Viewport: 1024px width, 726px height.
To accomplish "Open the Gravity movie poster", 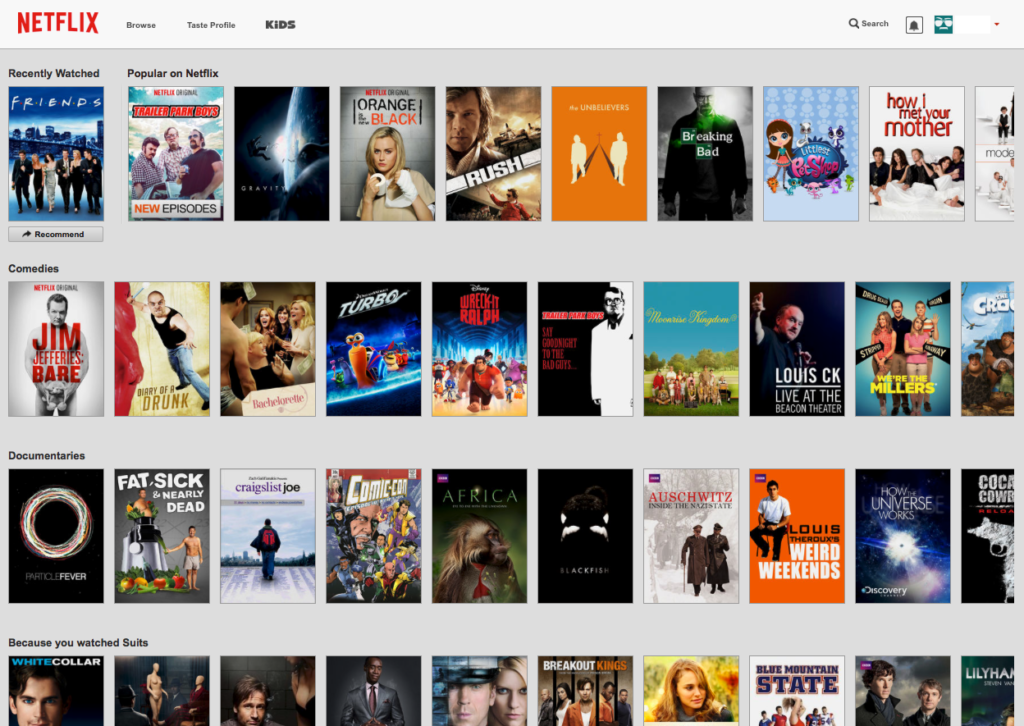I will click(x=281, y=154).
